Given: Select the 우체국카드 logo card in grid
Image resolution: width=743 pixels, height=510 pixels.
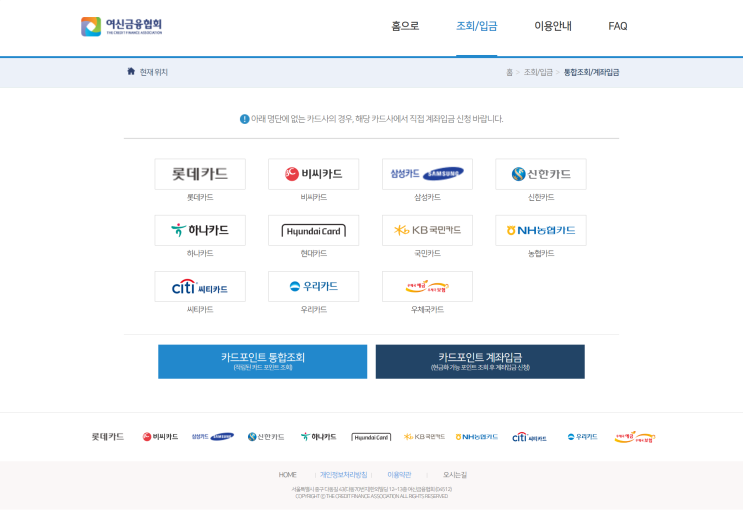Looking at the screenshot, I should [427, 286].
